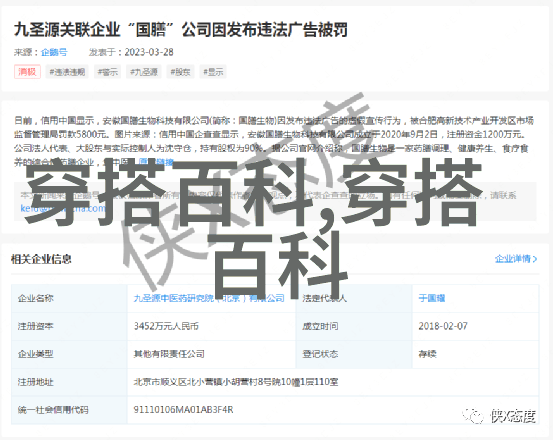
Task: Click the 注册地址 label cell
Action: [x=69, y=382]
